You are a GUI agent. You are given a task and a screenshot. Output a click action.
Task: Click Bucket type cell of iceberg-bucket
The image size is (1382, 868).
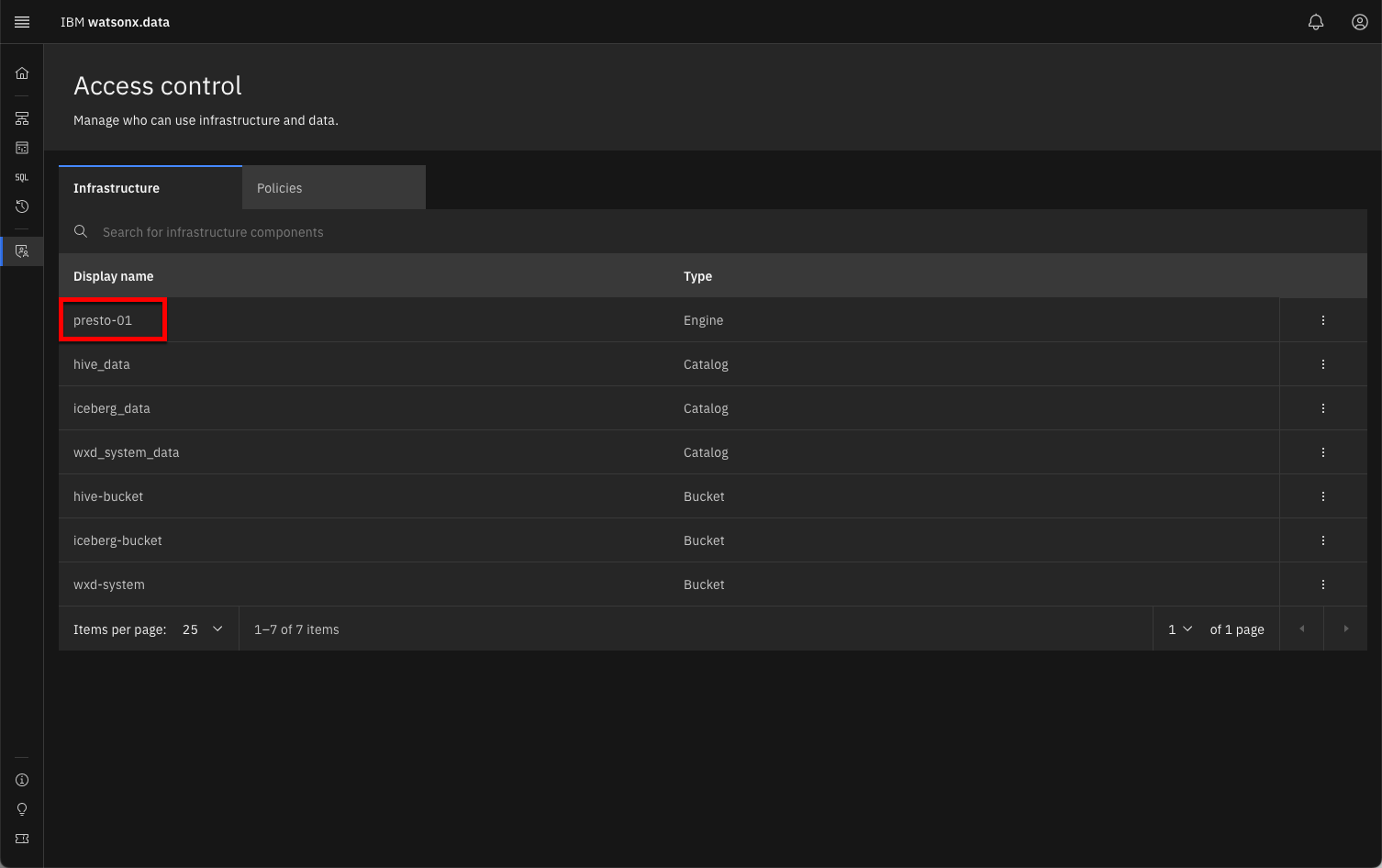[704, 540]
